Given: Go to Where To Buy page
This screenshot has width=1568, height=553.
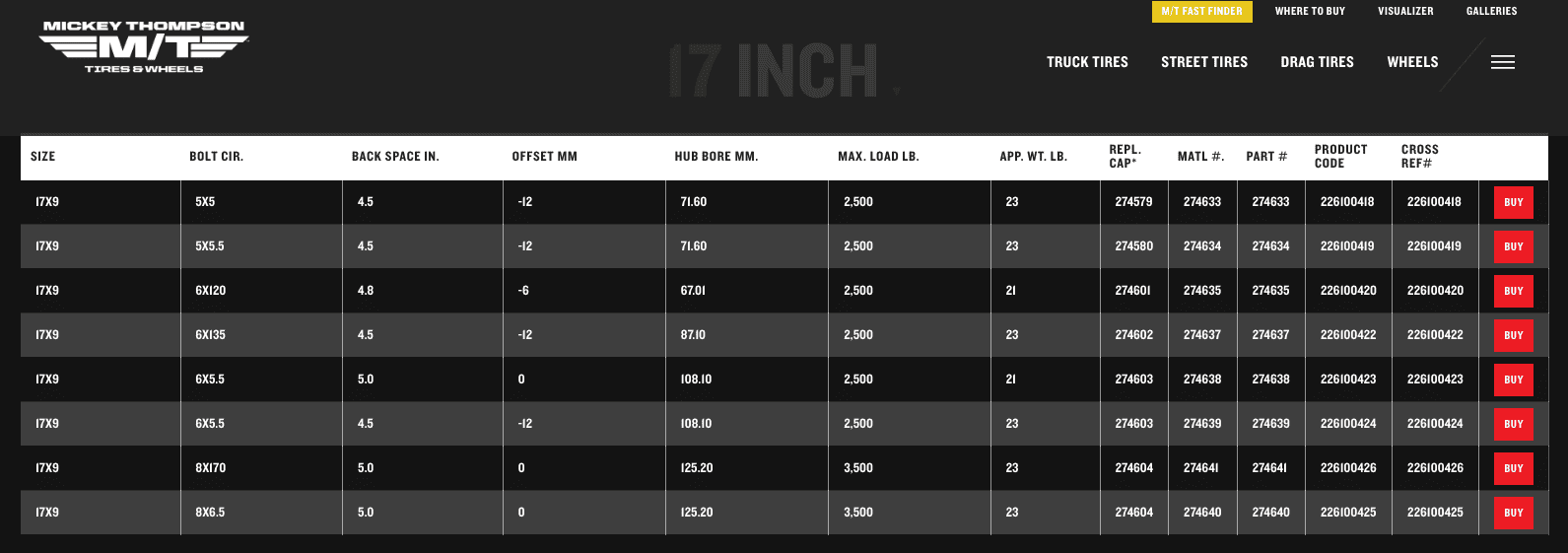Looking at the screenshot, I should point(1310,11).
